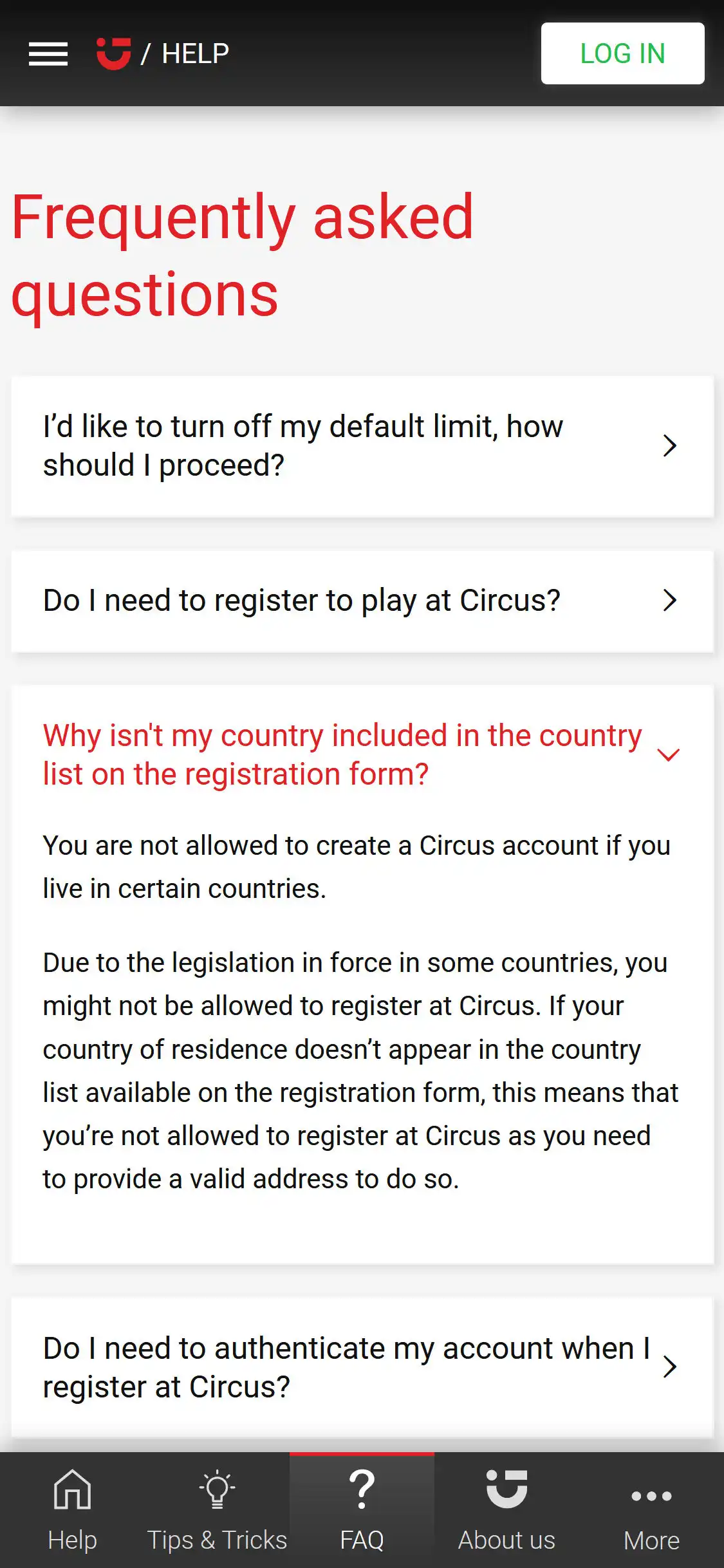
Task: Click the HELP breadcrumb text
Action: point(195,53)
